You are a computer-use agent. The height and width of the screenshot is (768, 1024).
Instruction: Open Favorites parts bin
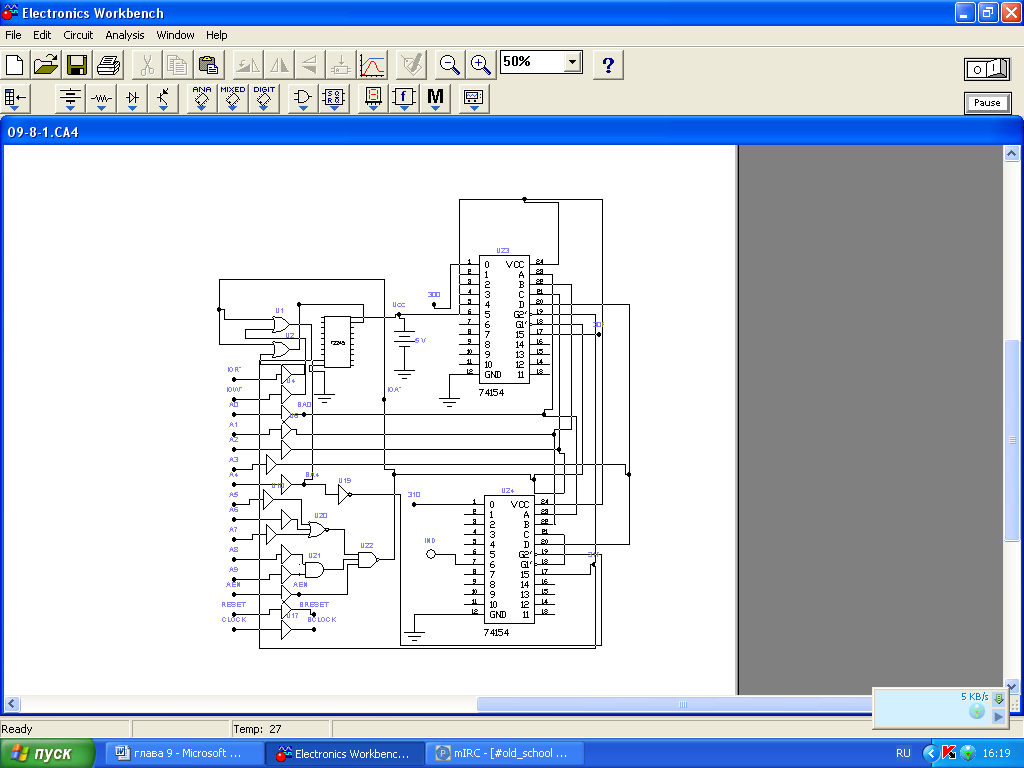(15, 98)
